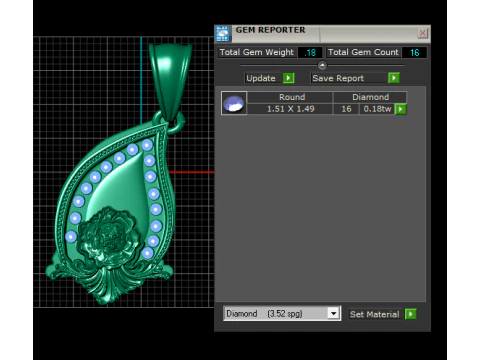Click the Total Gem Count label
The width and height of the screenshot is (480, 360).
[363, 52]
